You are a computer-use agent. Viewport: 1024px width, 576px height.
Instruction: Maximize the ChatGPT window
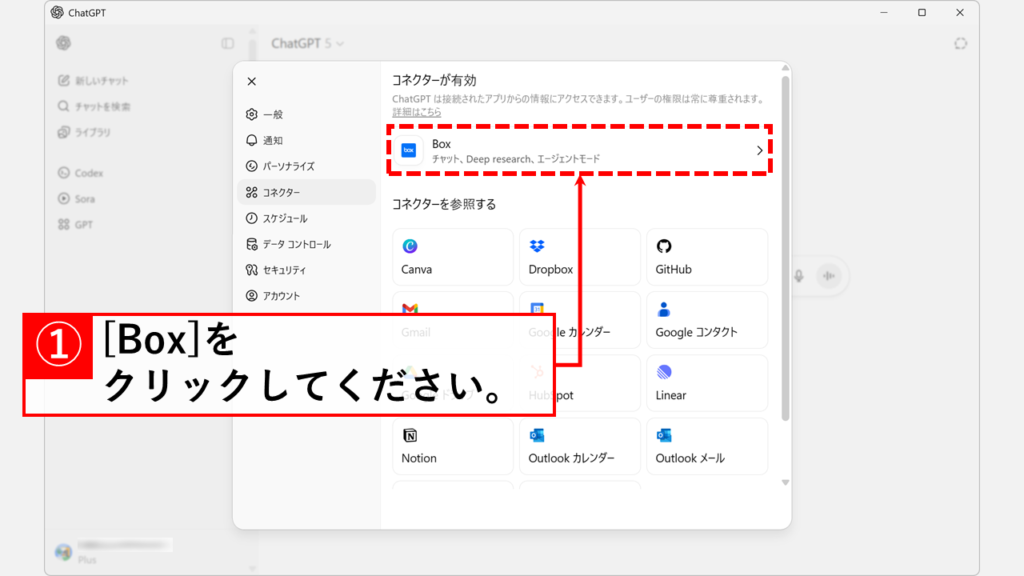(921, 12)
